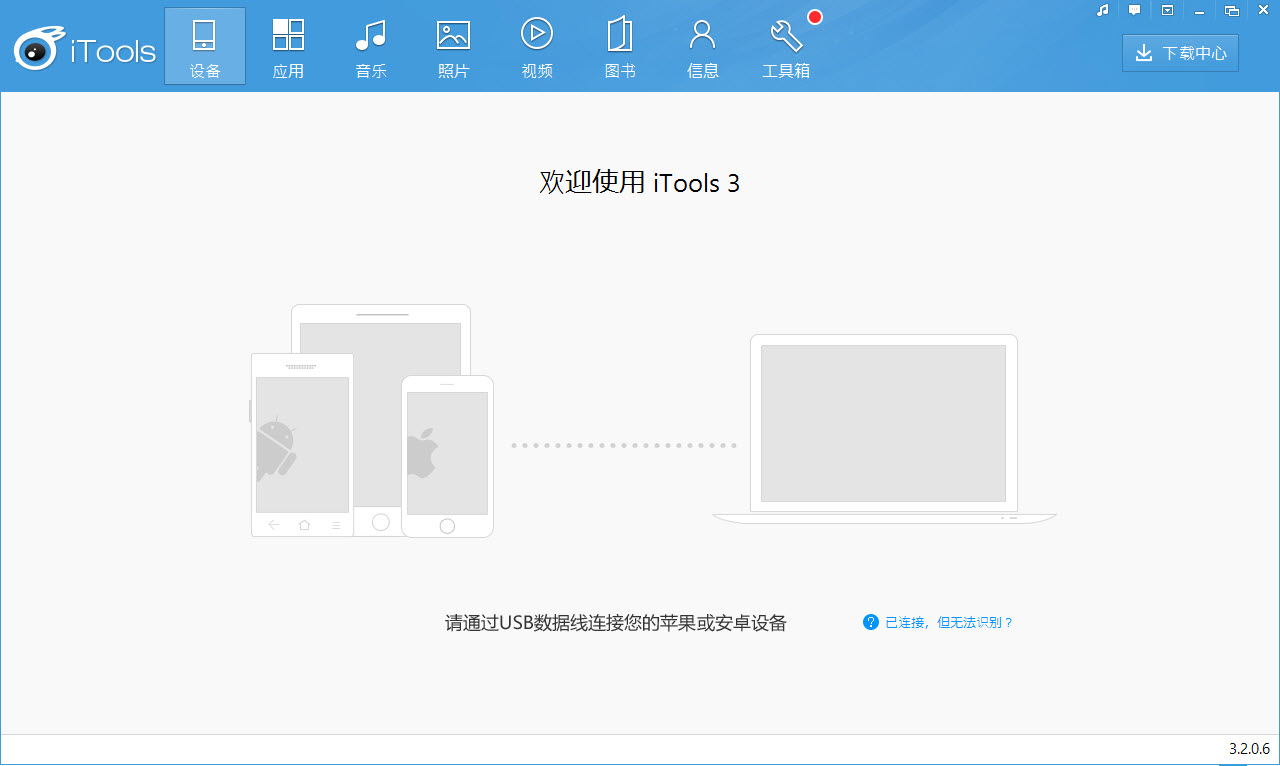Image resolution: width=1280 pixels, height=766 pixels.
Task: Click the music note icon in title bar
Action: (1101, 10)
